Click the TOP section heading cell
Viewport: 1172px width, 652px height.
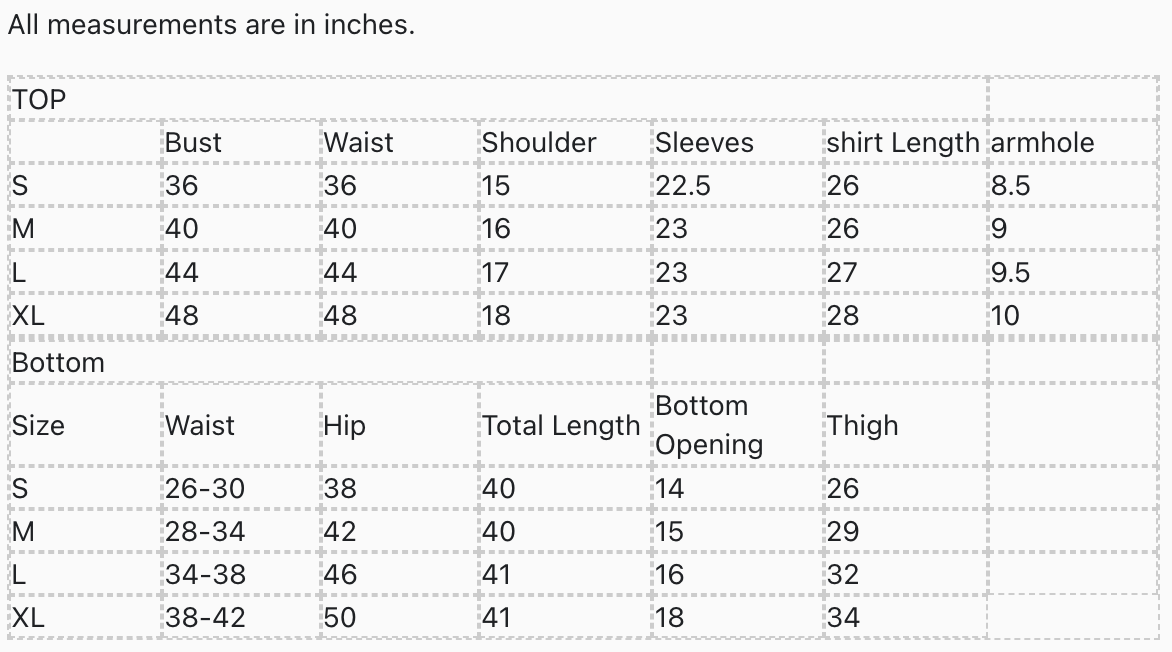39,99
